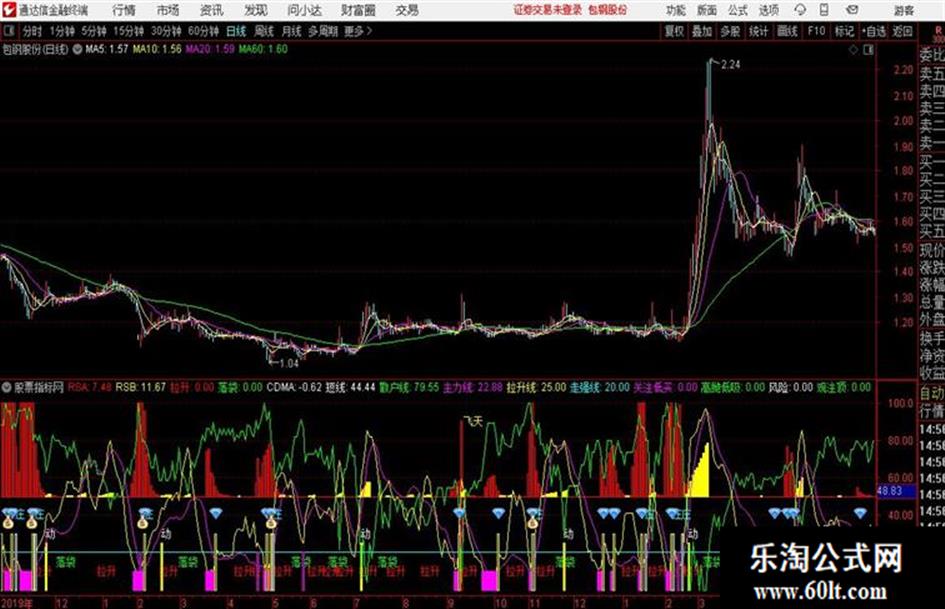
Task: Click the mobile phone icon
Action: tap(824, 10)
